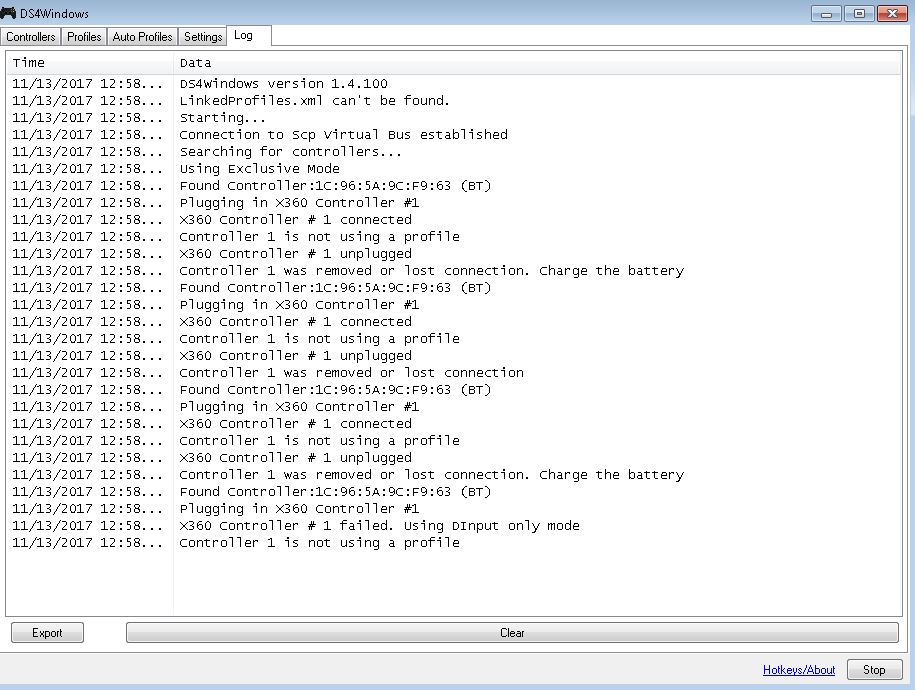Click the Time column header
Viewport: 915px width, 690px height.
click(x=90, y=63)
